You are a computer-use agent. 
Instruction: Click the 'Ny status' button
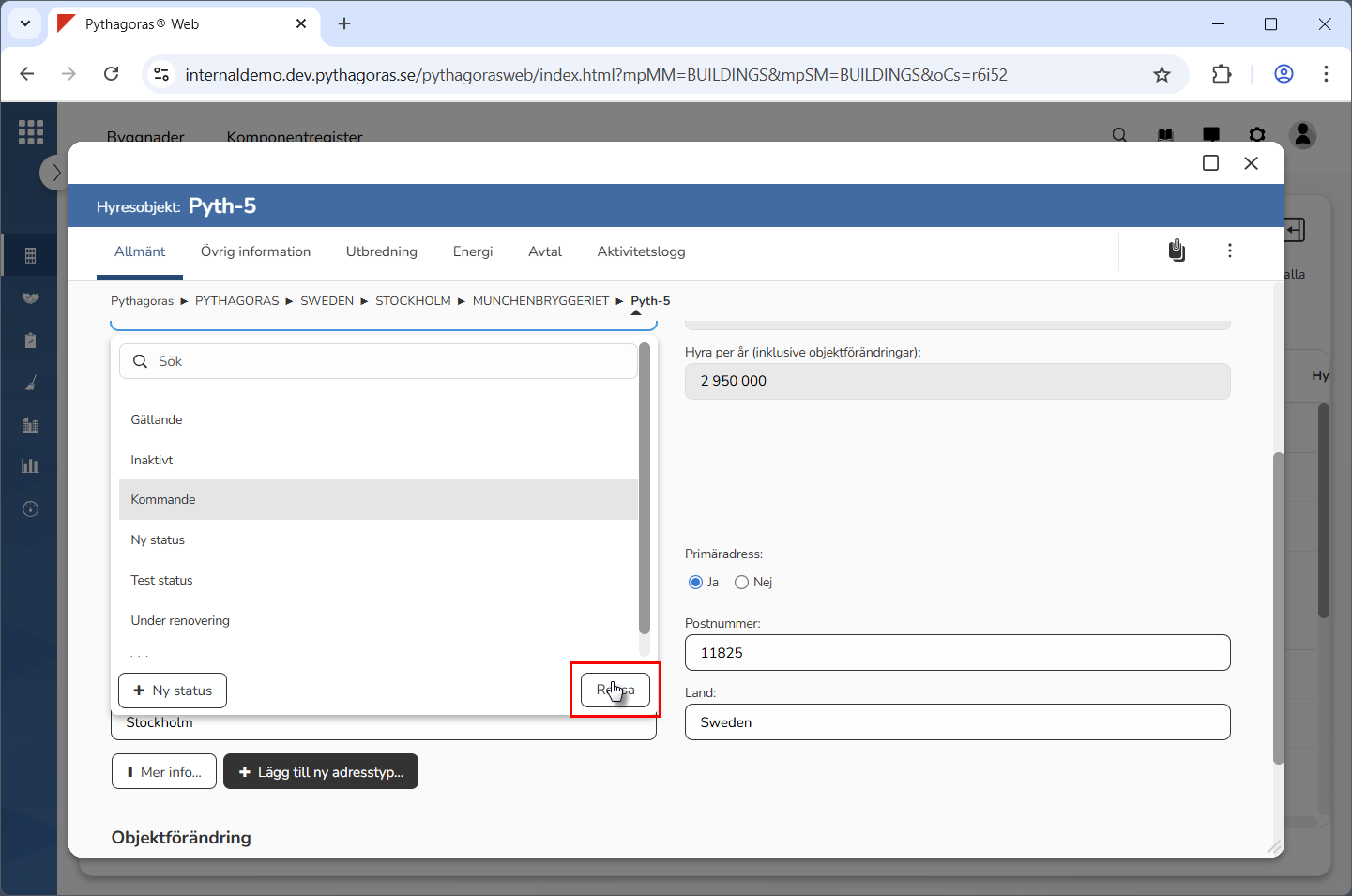click(x=173, y=691)
